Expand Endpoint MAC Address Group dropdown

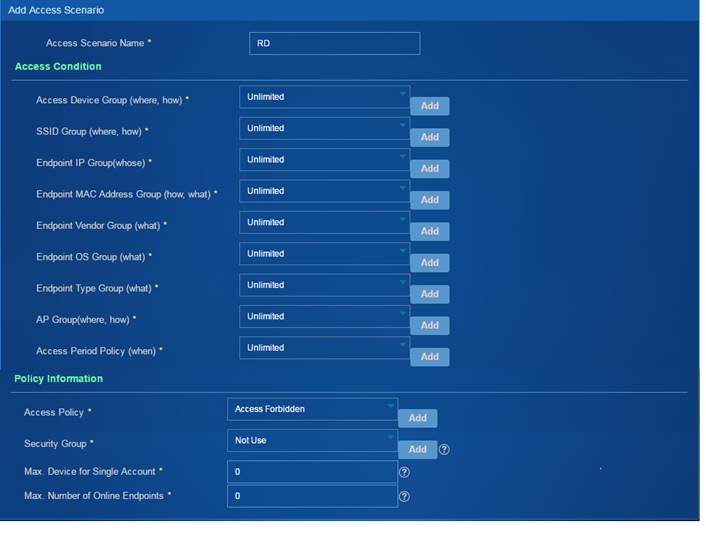324,191
